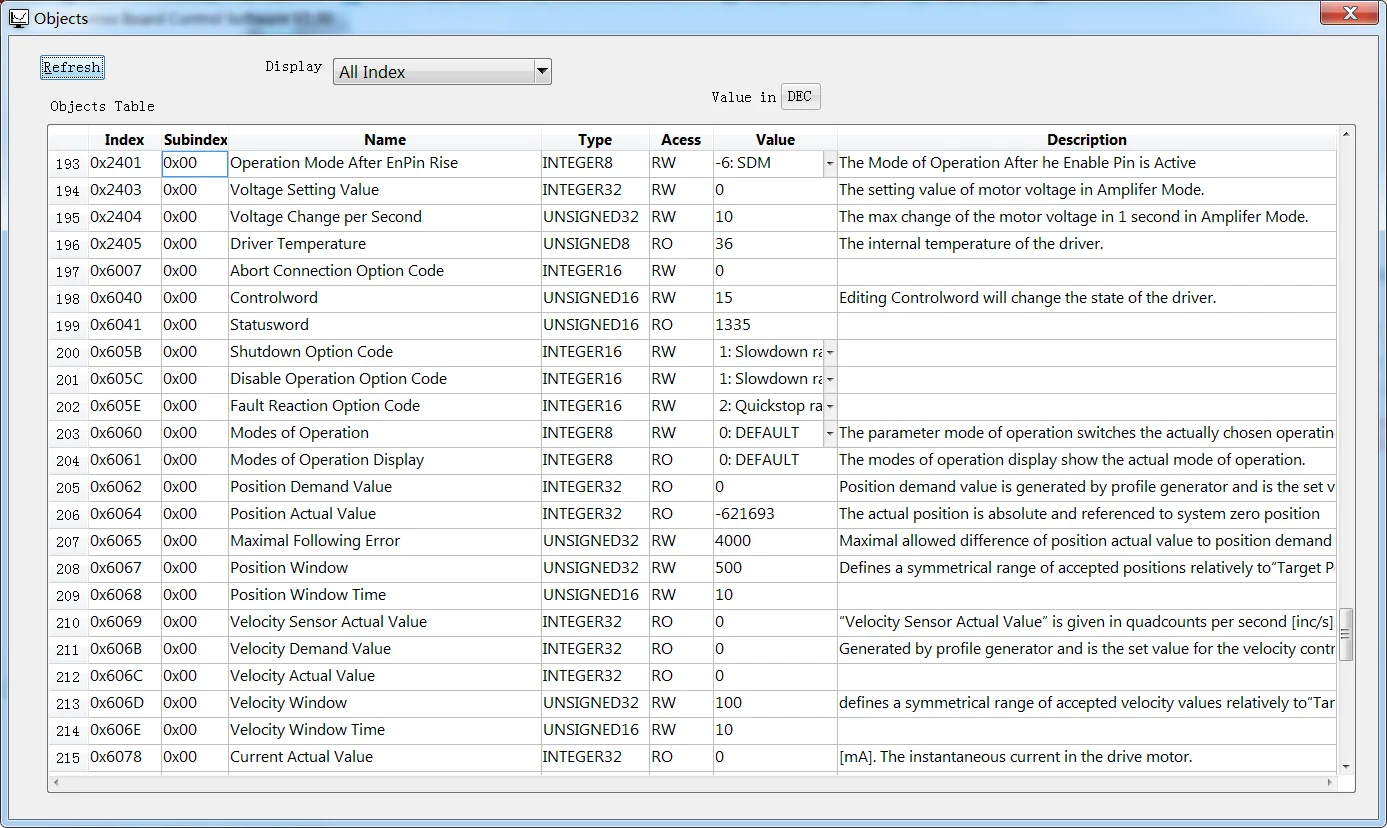Image resolution: width=1387 pixels, height=828 pixels.
Task: Click index cell 0x6041
Action: tap(125, 325)
